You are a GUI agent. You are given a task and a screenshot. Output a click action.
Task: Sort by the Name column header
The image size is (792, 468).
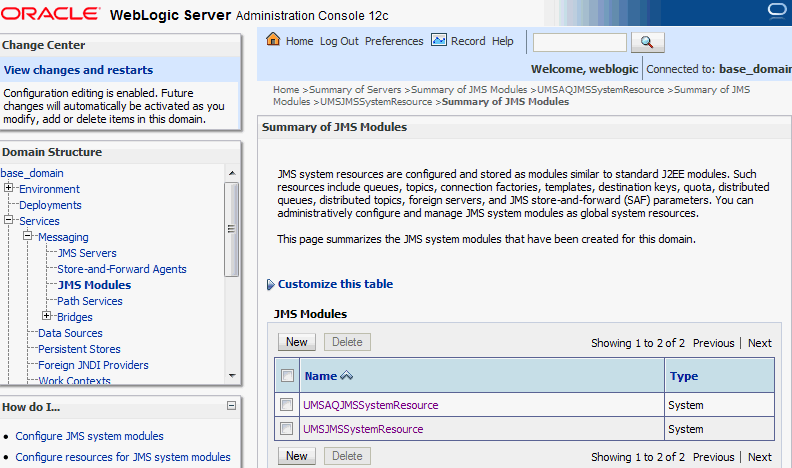(321, 376)
